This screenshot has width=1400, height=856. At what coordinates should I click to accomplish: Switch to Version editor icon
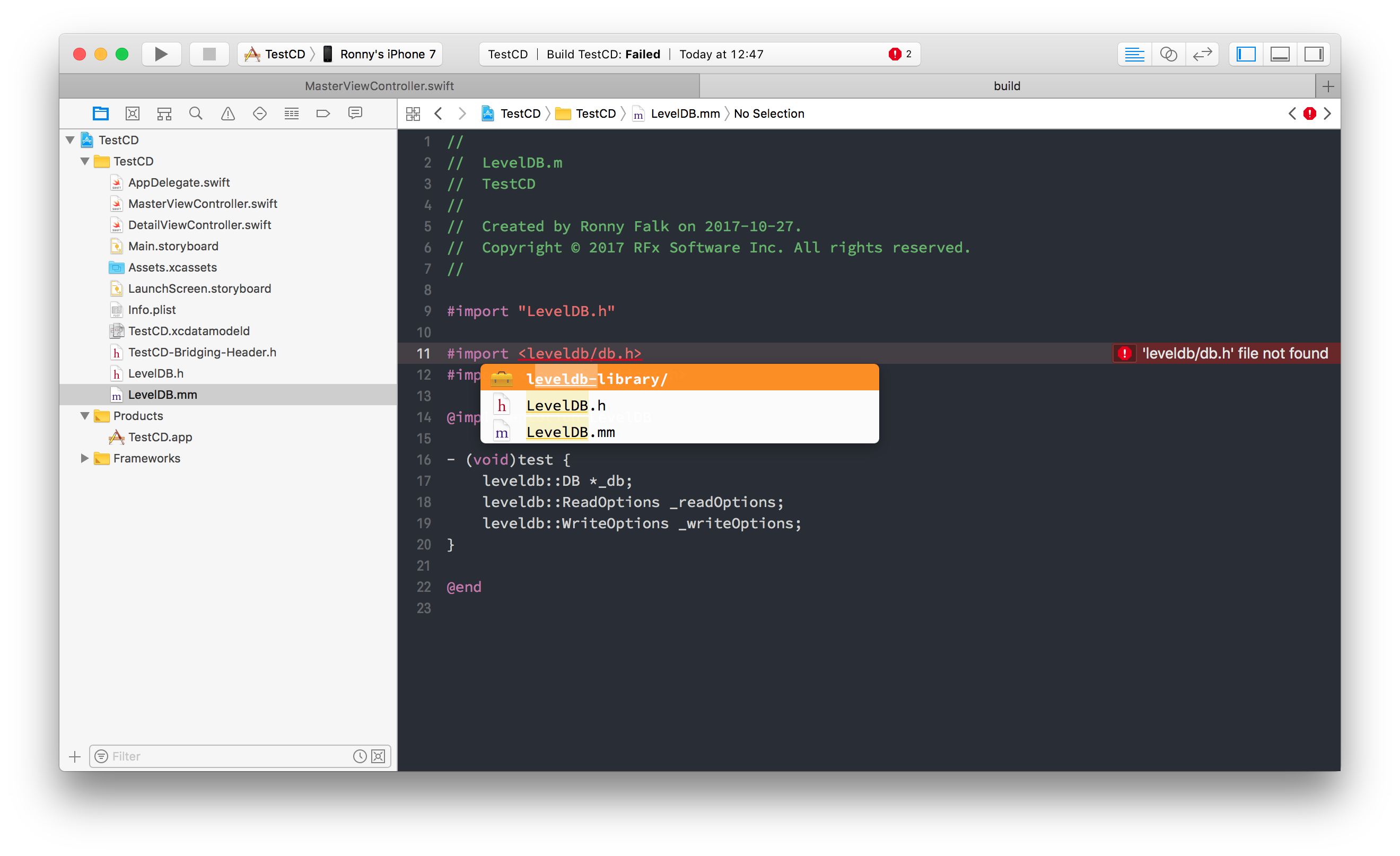1202,54
